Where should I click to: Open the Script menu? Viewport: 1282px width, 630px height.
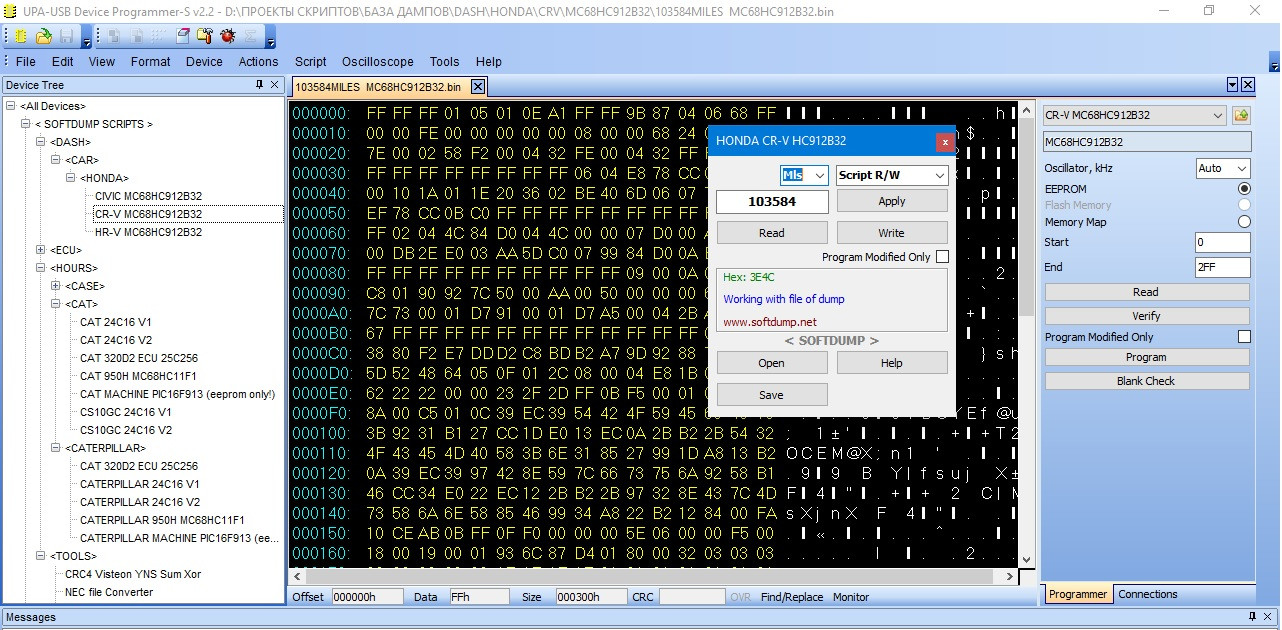pyautogui.click(x=310, y=61)
